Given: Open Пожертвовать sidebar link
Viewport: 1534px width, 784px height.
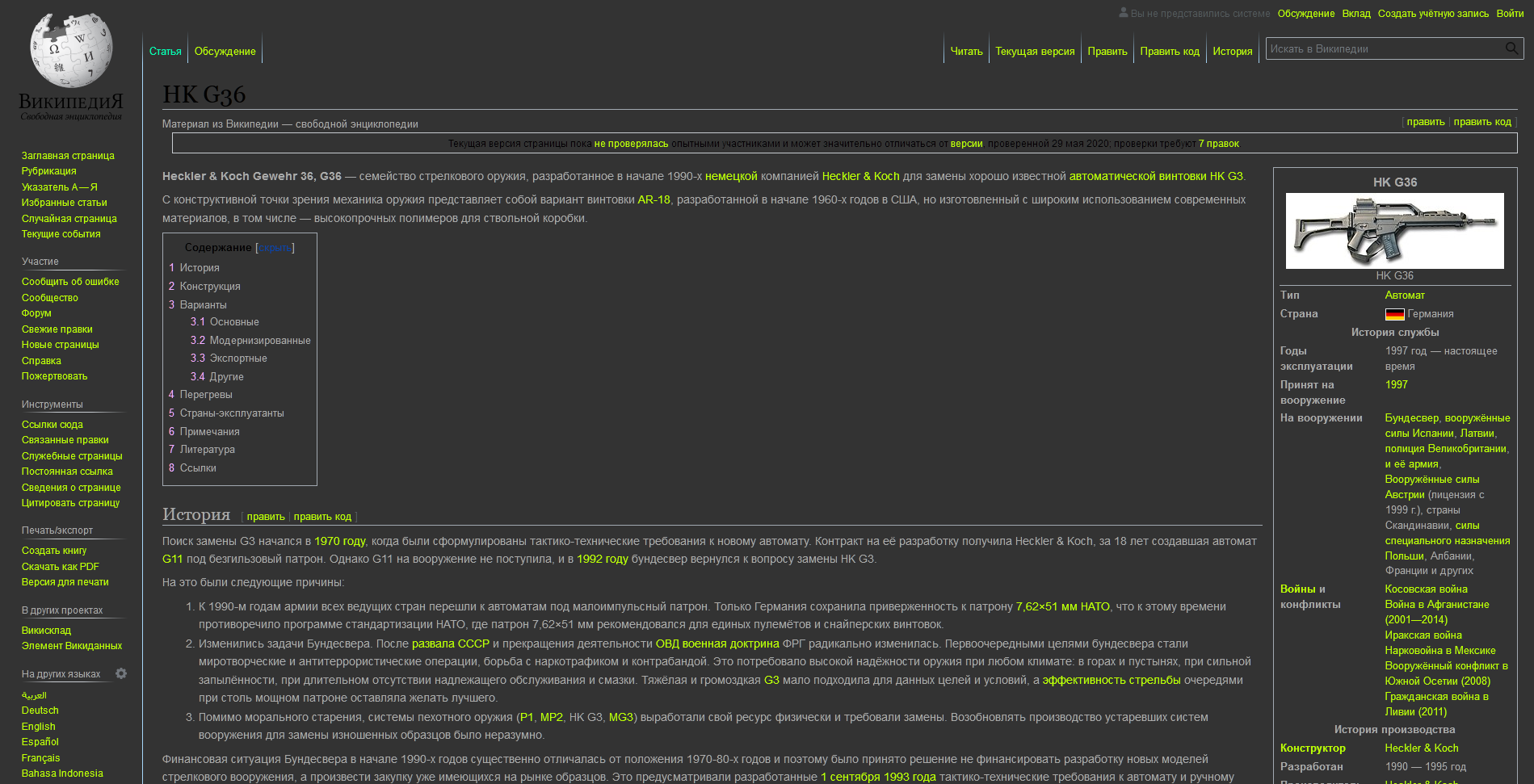Looking at the screenshot, I should pyautogui.click(x=54, y=376).
